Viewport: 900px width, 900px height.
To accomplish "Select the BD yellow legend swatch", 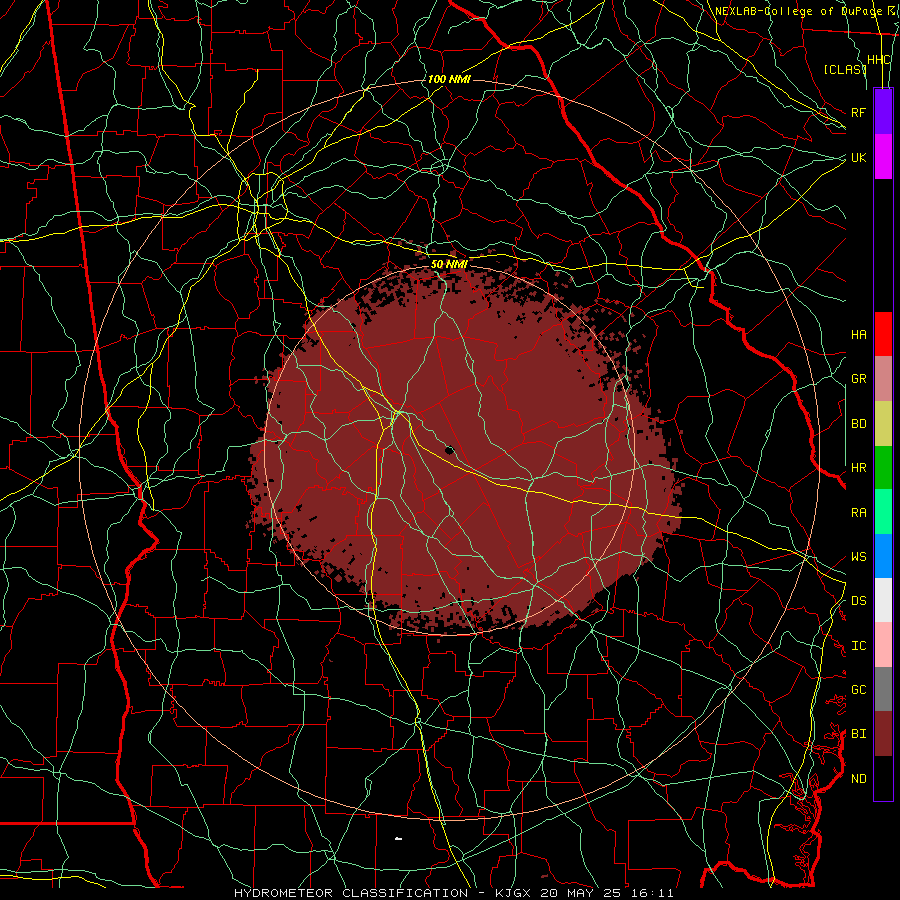I will [x=883, y=424].
